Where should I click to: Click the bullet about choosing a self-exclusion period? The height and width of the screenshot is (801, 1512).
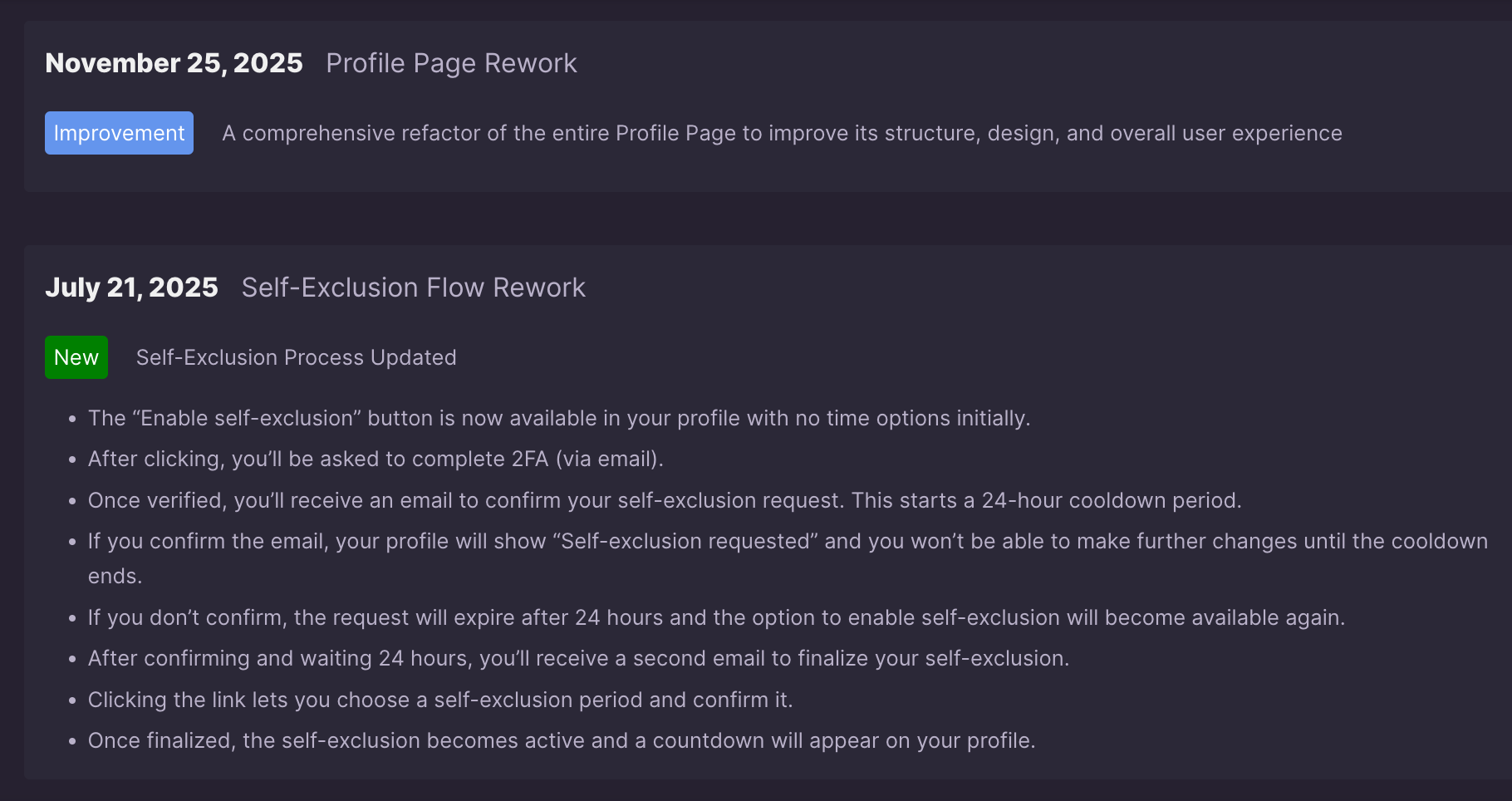point(440,700)
